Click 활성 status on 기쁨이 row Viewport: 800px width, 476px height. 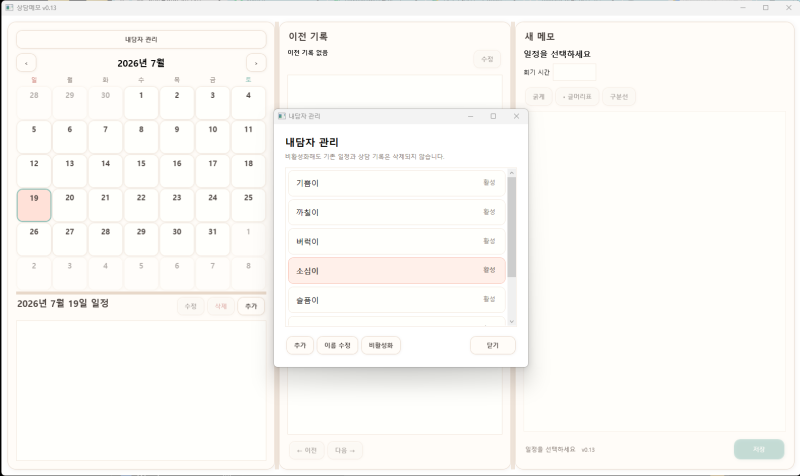pyautogui.click(x=489, y=183)
